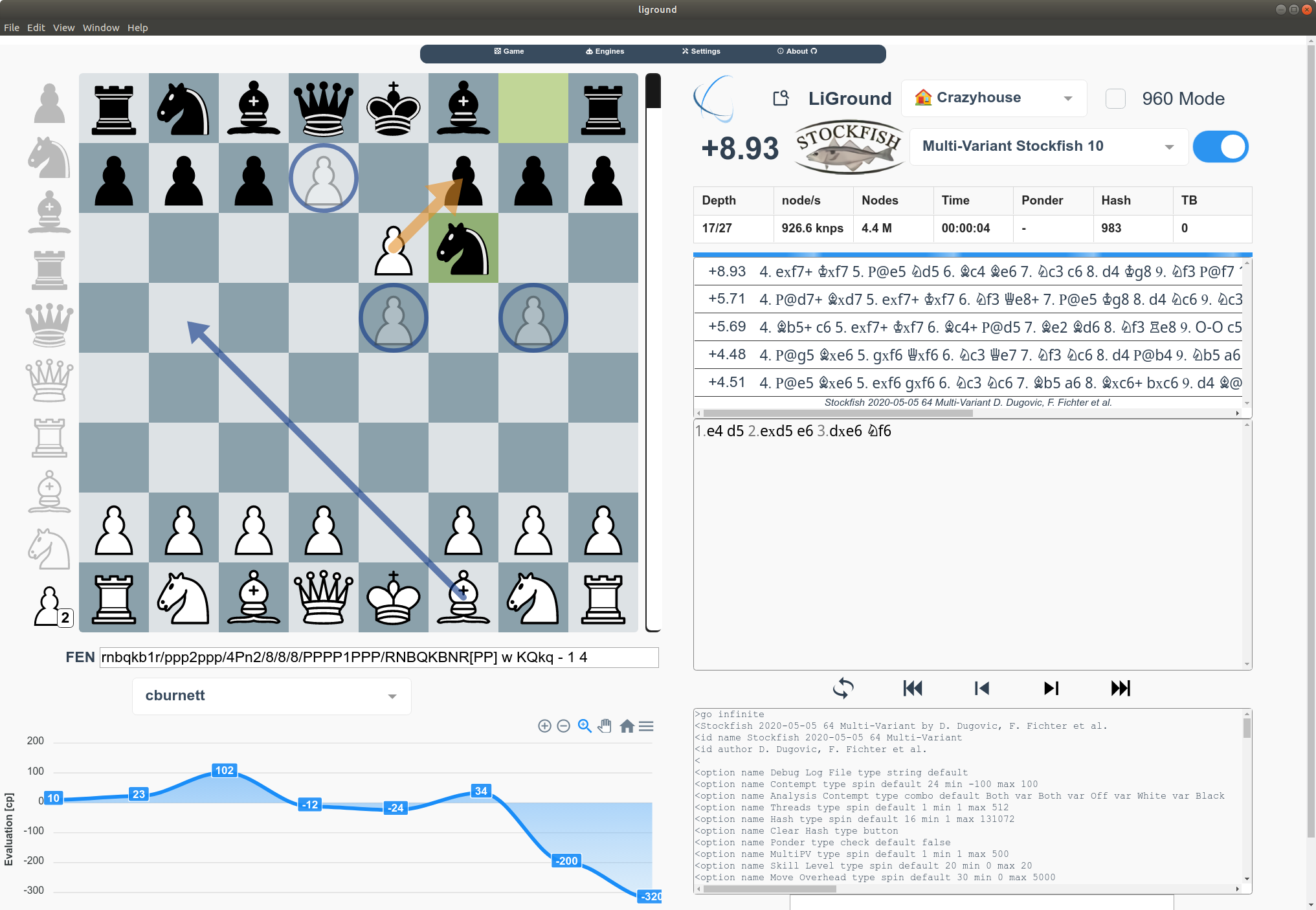Enable the 960 Mode checkbox
This screenshot has width=1316, height=910.
(1115, 98)
